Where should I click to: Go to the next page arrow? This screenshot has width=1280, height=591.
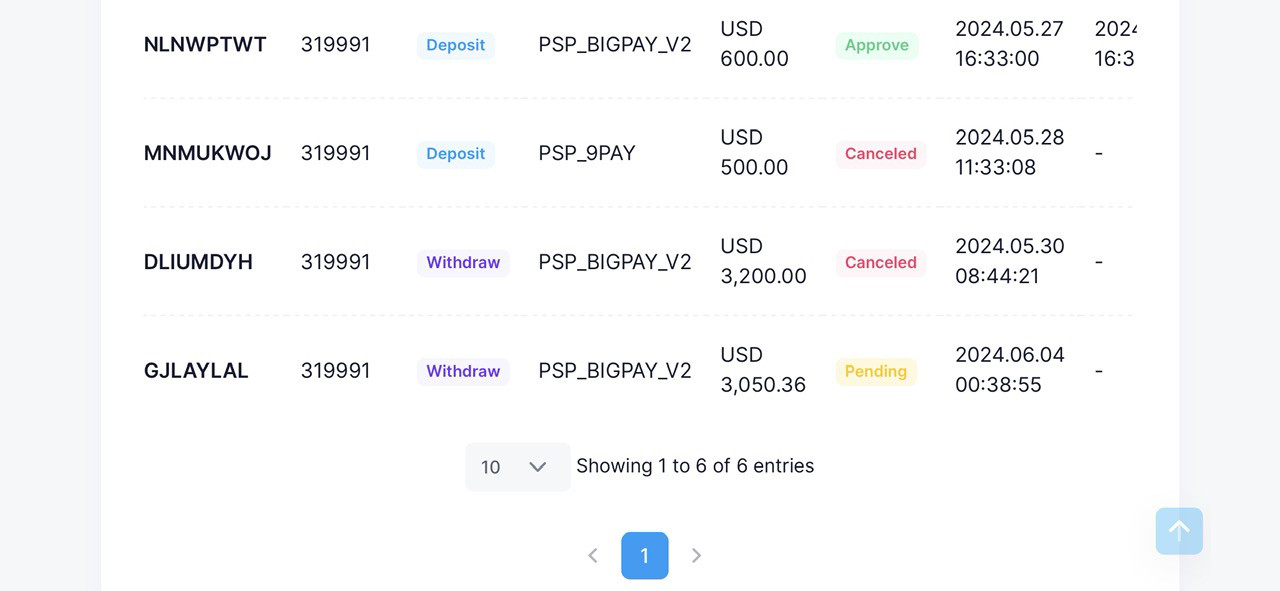697,555
